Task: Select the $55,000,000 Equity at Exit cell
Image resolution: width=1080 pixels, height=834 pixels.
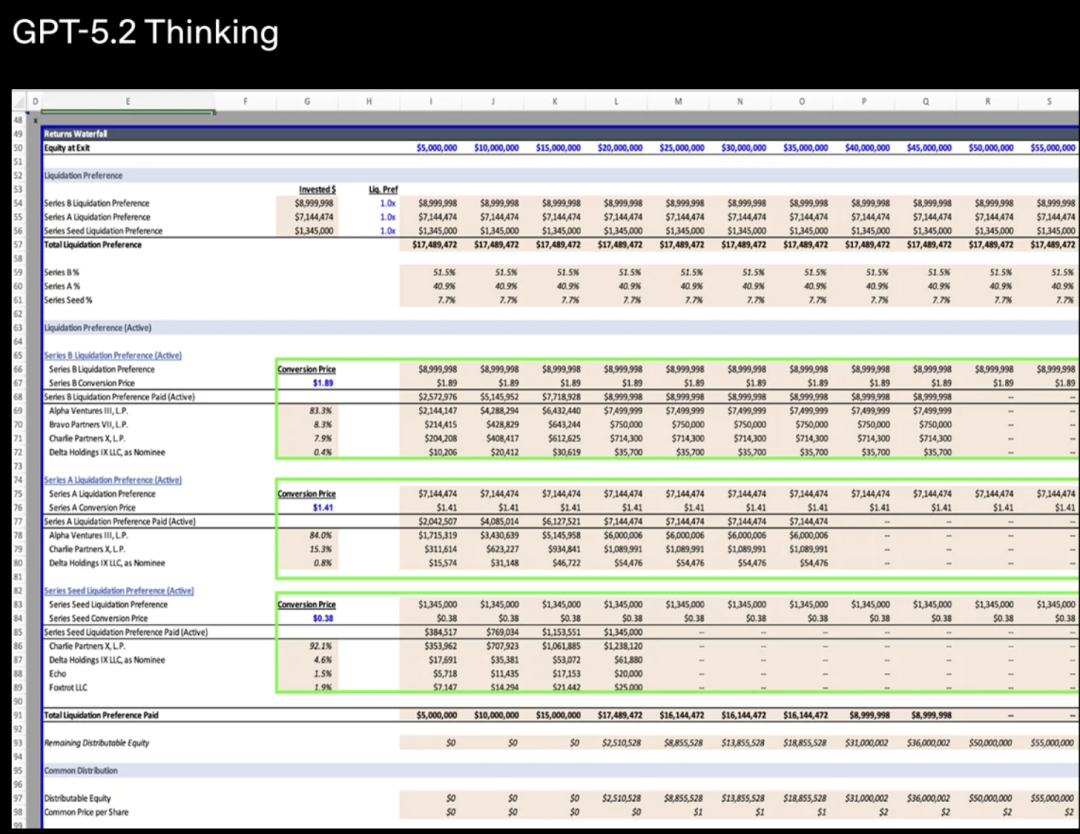Action: [1053, 147]
